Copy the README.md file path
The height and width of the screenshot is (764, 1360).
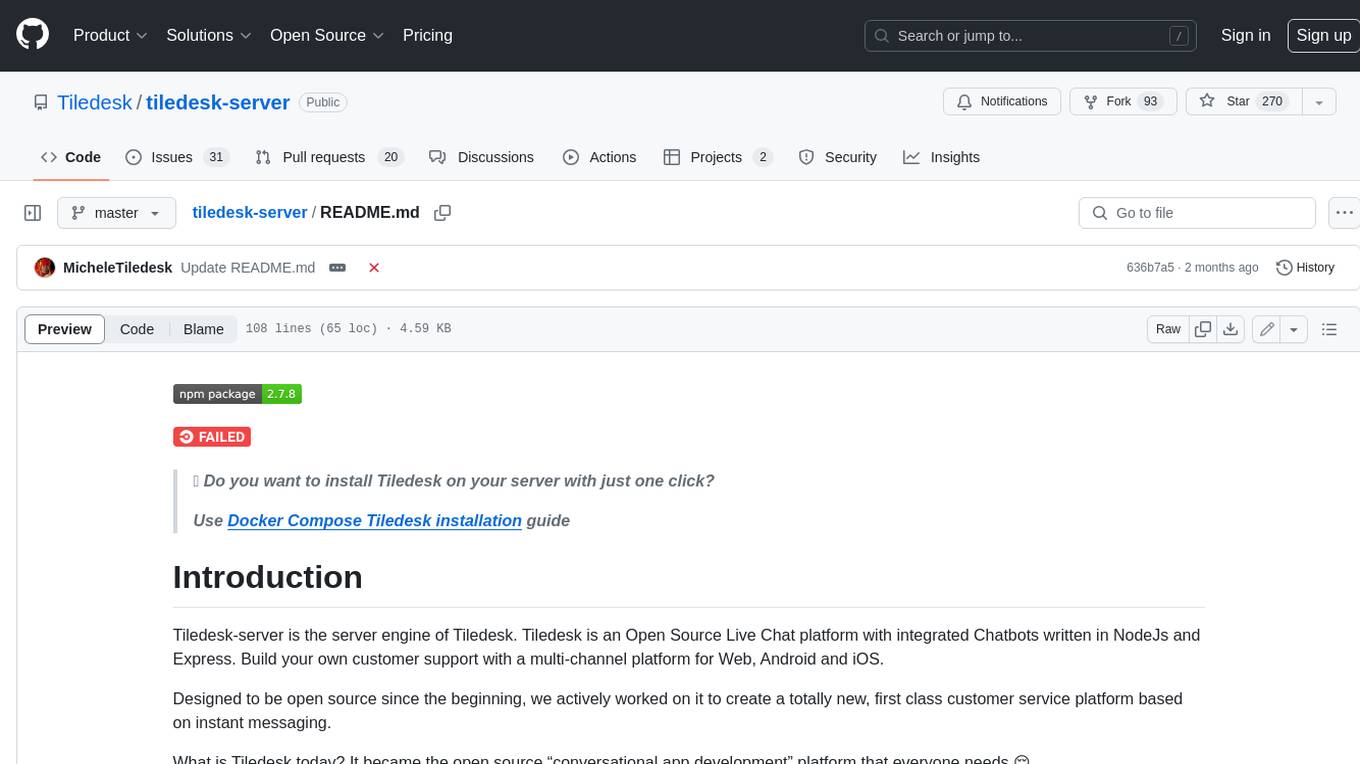coord(443,213)
